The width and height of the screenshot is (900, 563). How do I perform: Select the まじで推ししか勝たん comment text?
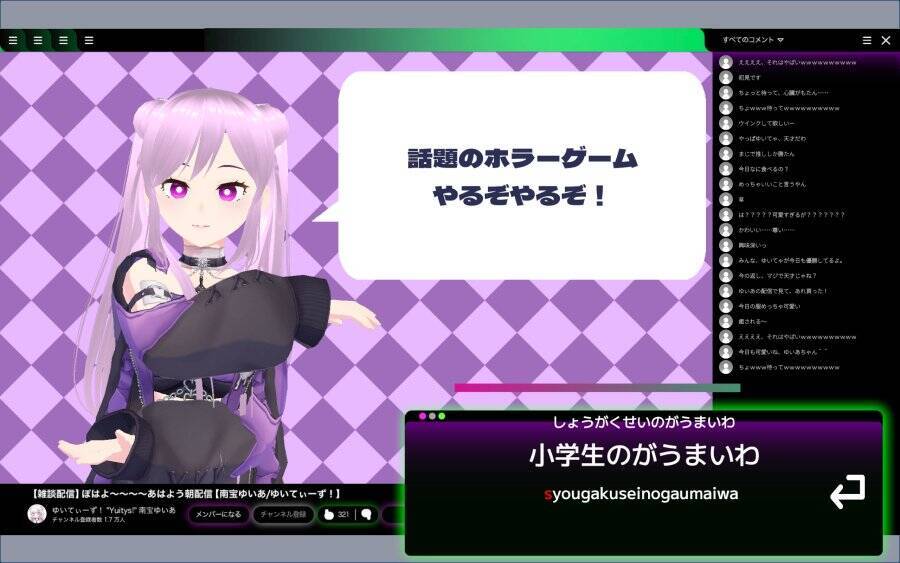(766, 154)
